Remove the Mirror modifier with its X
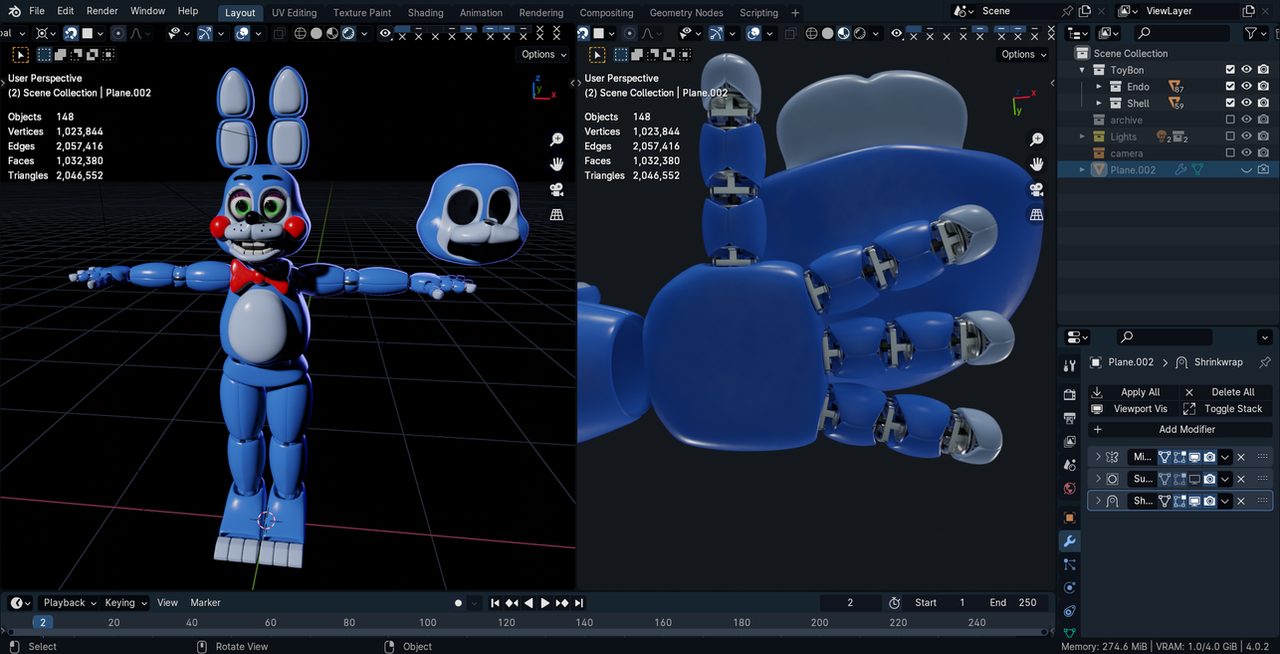The width and height of the screenshot is (1280, 654). [x=1241, y=457]
